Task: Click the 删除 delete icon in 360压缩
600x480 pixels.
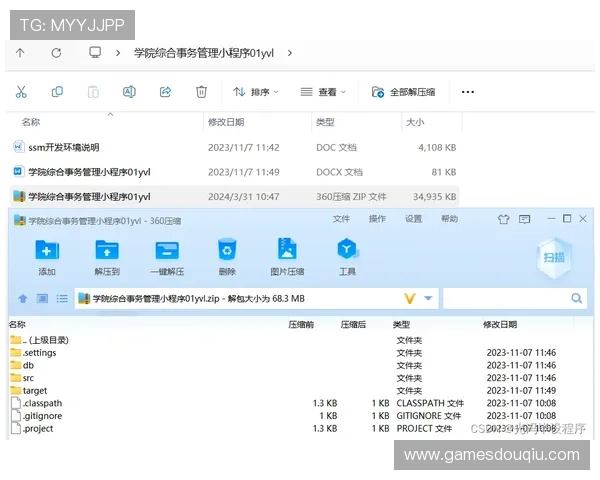Action: (227, 256)
